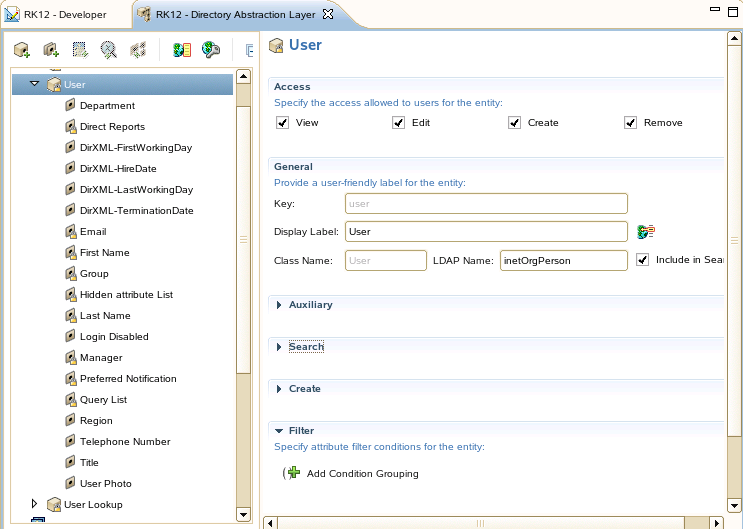Screen dimensions: 743x529
Task: Click the horizontal scrollbar left arrow
Action: (x=270, y=523)
